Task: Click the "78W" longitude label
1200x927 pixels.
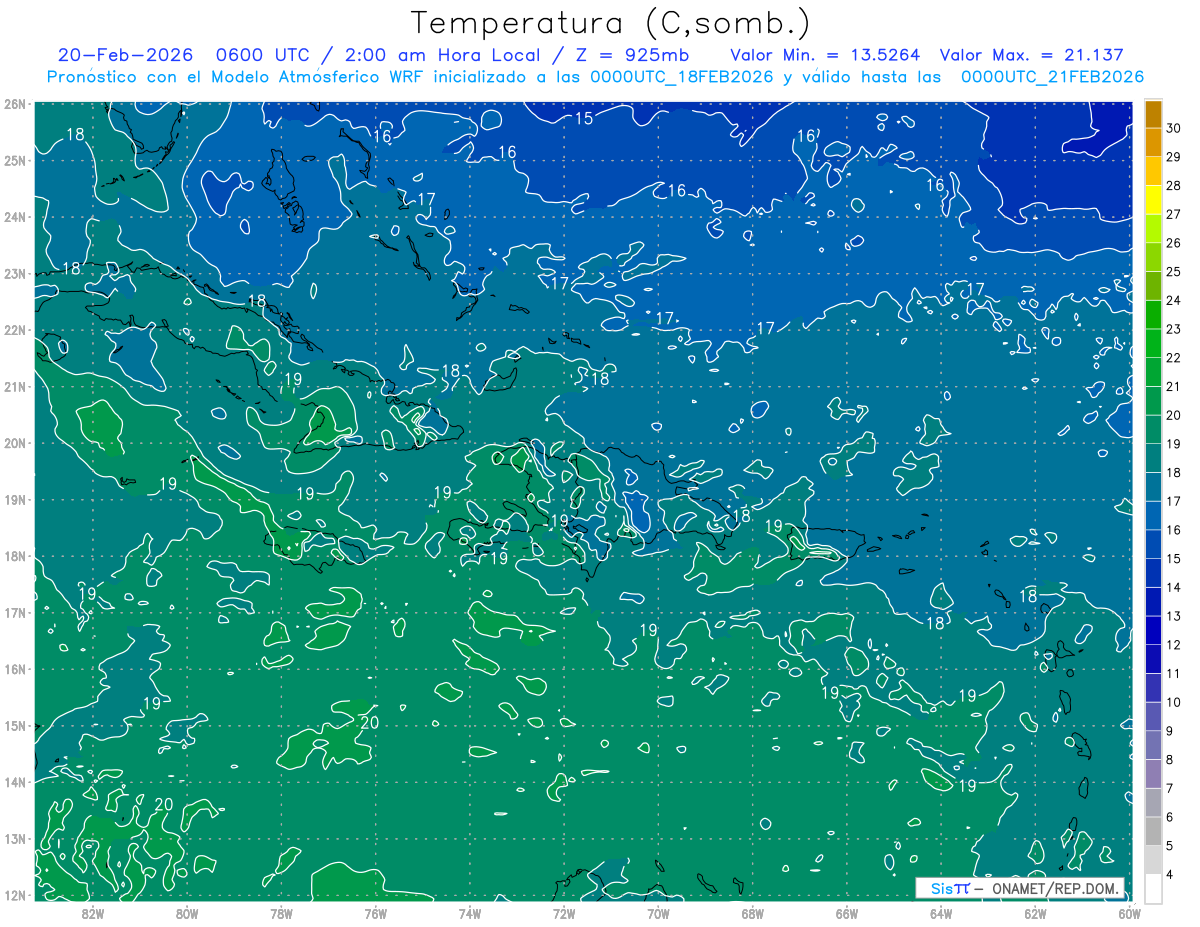Action: [281, 913]
